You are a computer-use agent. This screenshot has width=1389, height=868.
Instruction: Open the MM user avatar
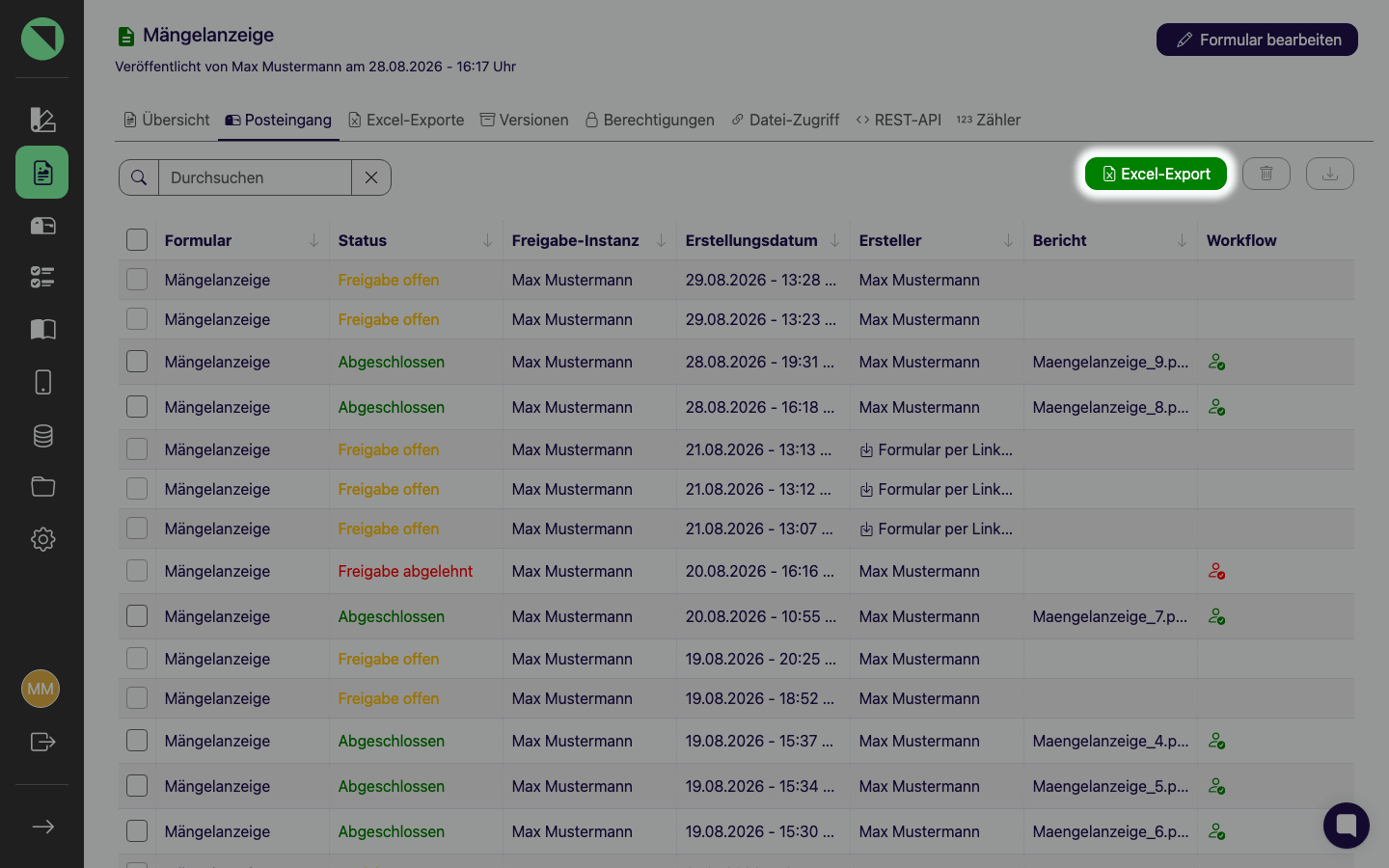click(x=41, y=689)
